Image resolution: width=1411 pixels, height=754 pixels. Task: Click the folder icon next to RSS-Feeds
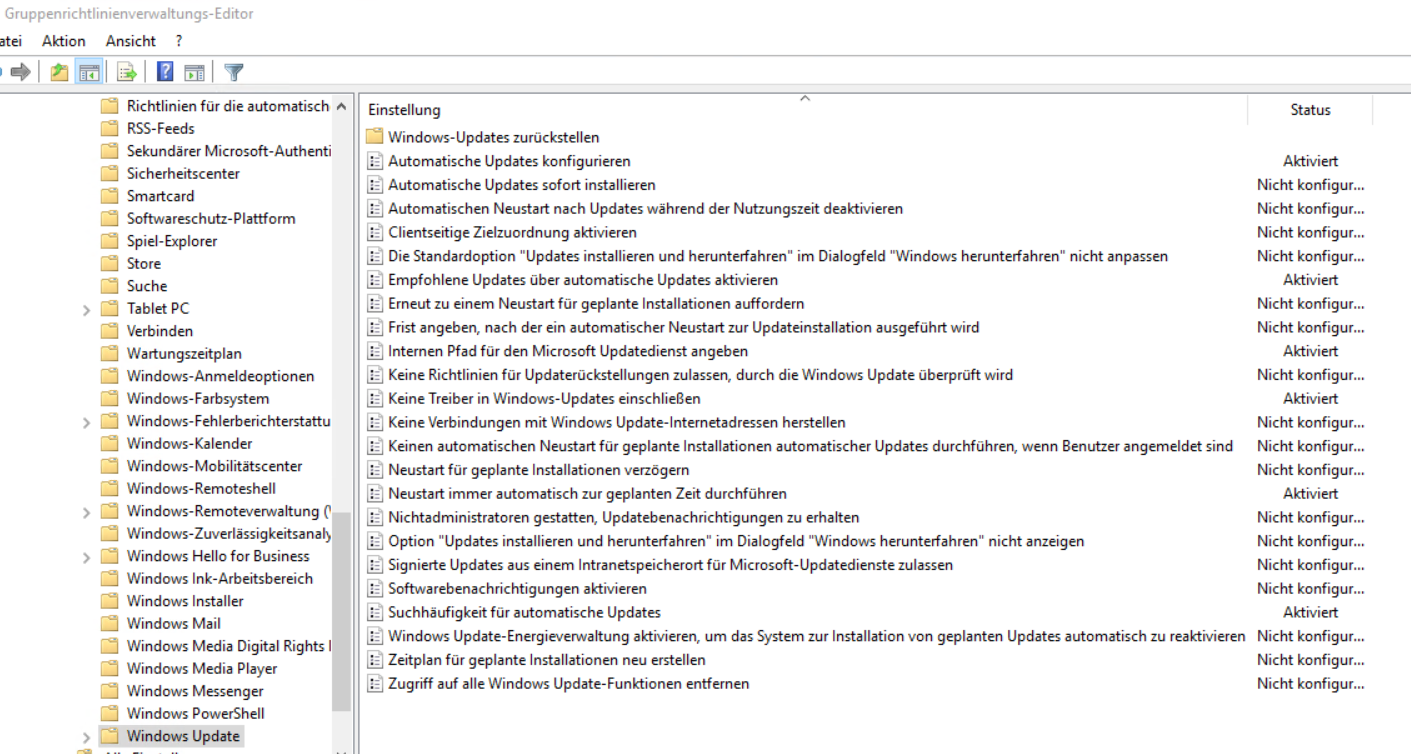110,128
